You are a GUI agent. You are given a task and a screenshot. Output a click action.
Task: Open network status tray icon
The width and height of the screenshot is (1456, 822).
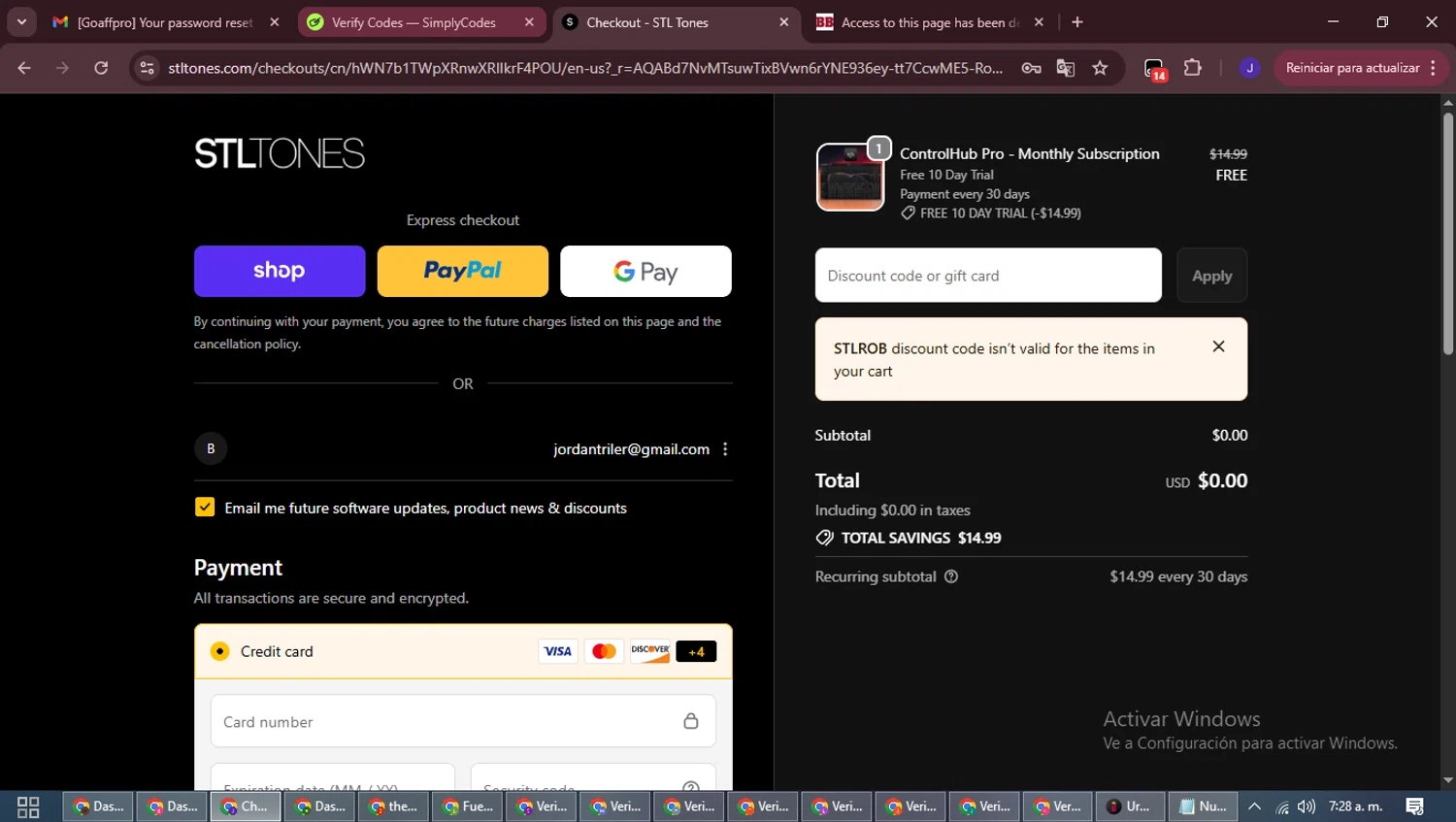(x=1282, y=806)
